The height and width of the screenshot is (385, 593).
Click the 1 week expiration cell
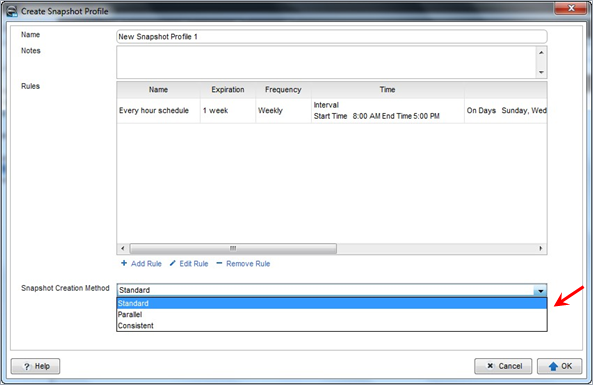click(x=228, y=110)
